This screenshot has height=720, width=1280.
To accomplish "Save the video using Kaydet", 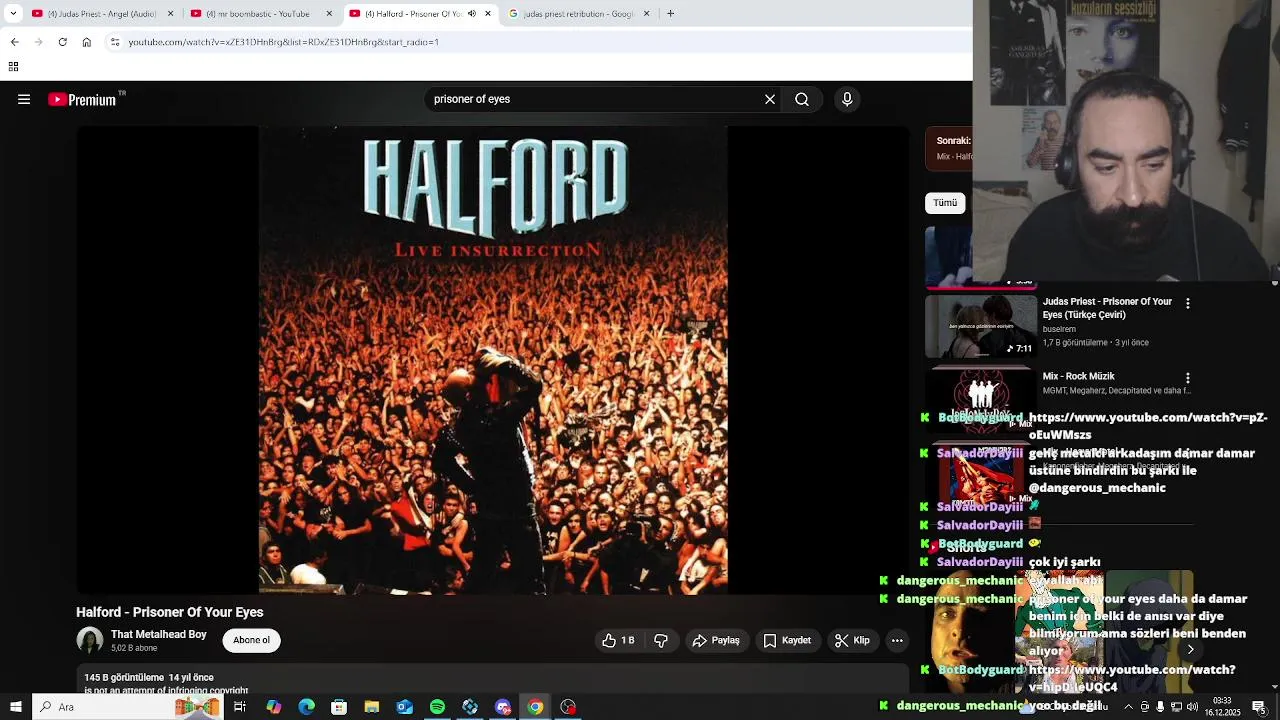I will click(787, 640).
